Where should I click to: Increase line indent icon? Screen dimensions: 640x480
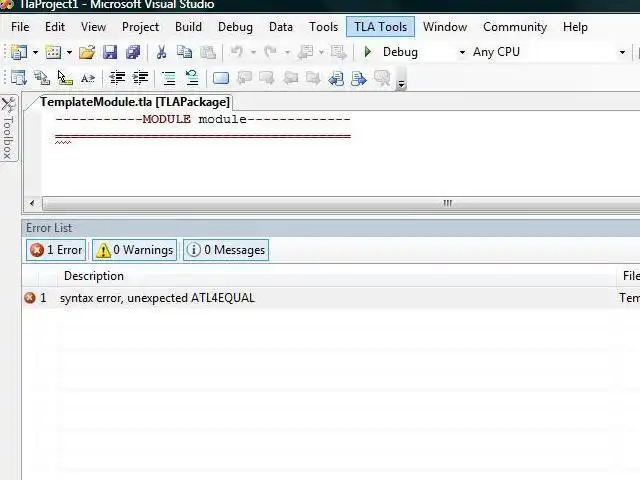tap(140, 78)
